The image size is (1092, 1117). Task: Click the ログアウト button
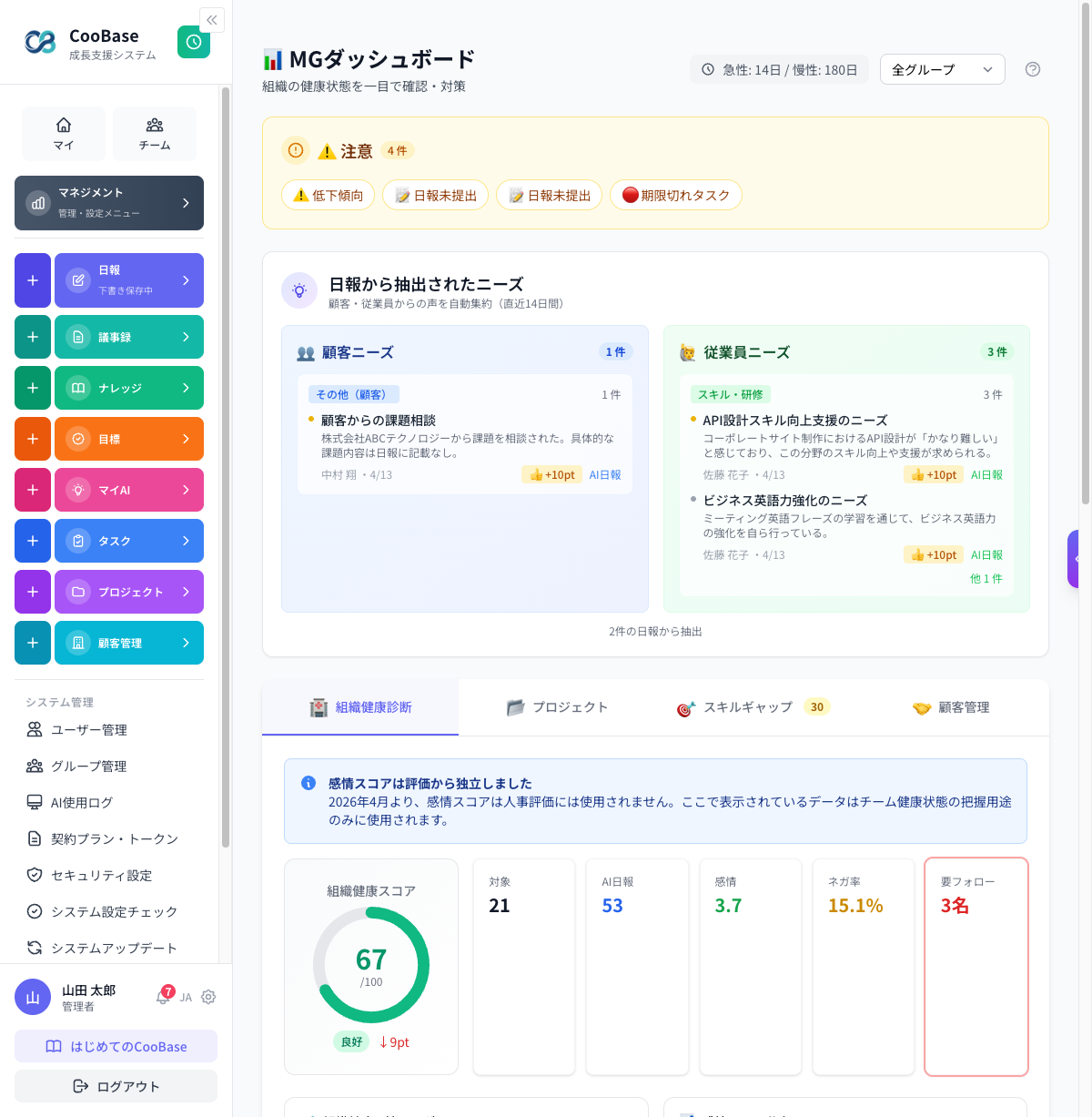coord(116,1086)
